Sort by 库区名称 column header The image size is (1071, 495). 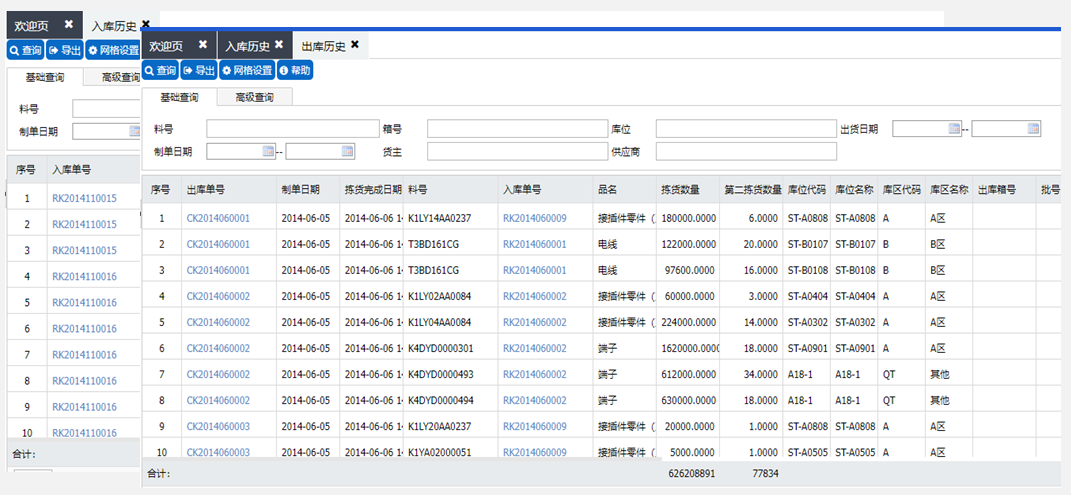[x=949, y=189]
